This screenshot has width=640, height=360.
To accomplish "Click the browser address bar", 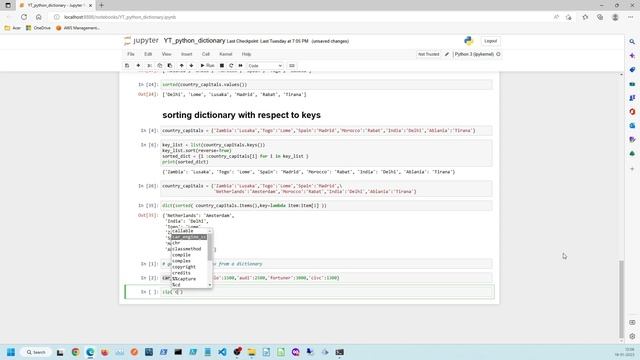I will pos(302,17).
